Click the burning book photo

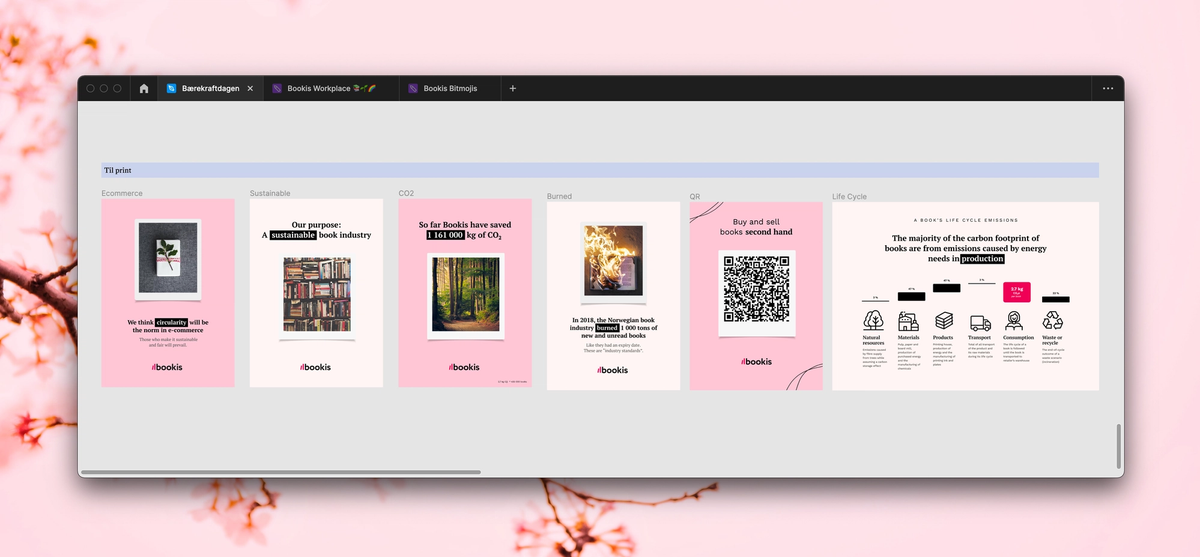point(613,258)
